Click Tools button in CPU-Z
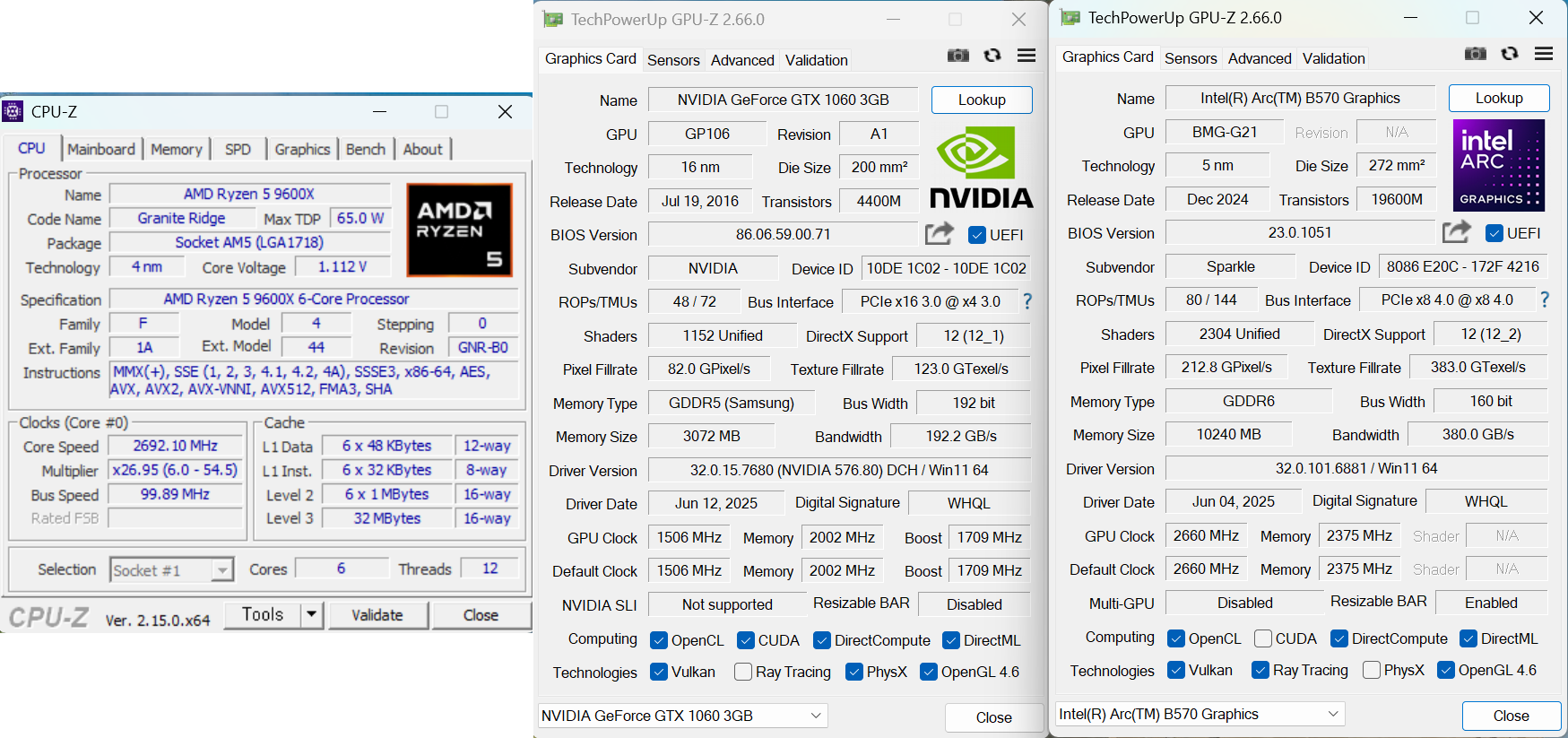The width and height of the screenshot is (1568, 738). [x=262, y=614]
